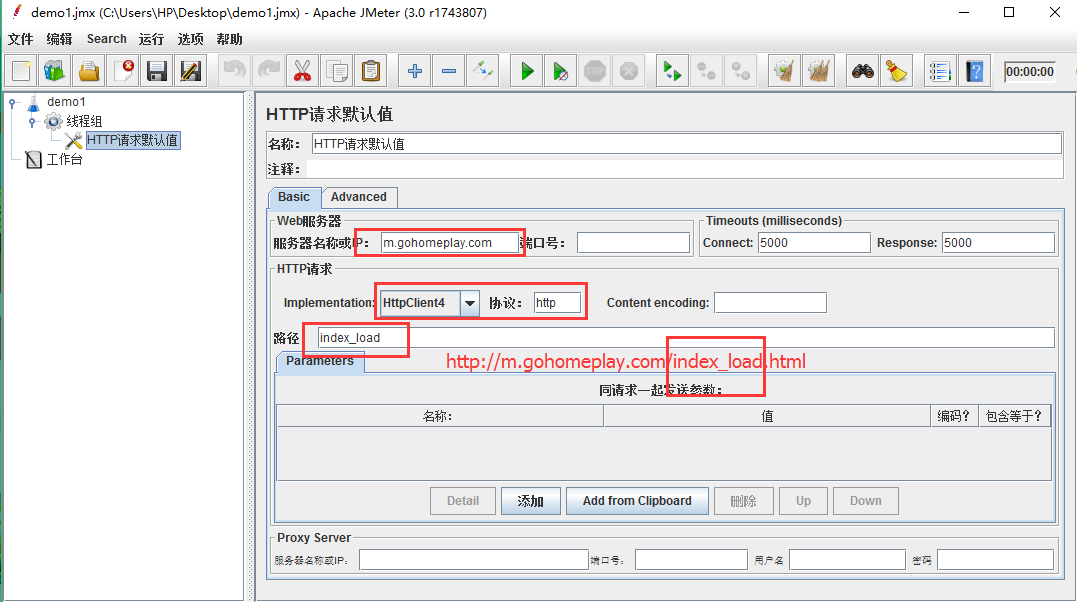The height and width of the screenshot is (602, 1077).
Task: Click the Undo arrow icon
Action: (x=235, y=71)
